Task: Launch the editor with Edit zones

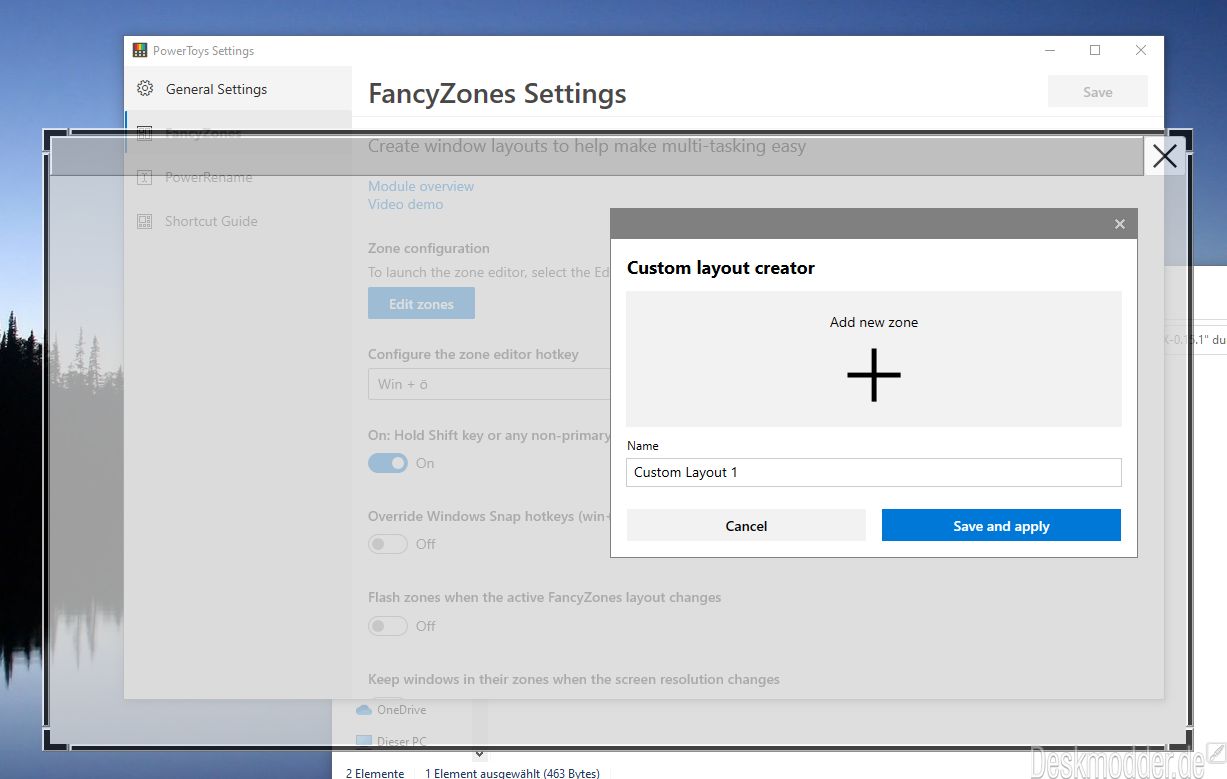Action: point(421,304)
